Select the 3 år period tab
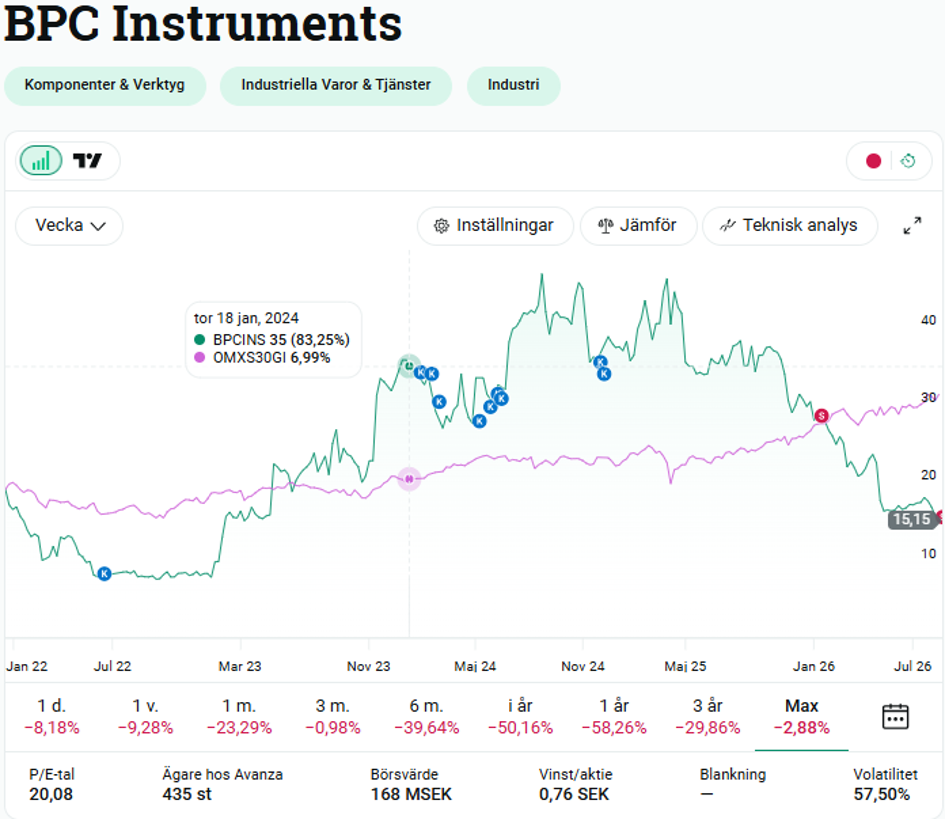The image size is (945, 819). tap(708, 716)
